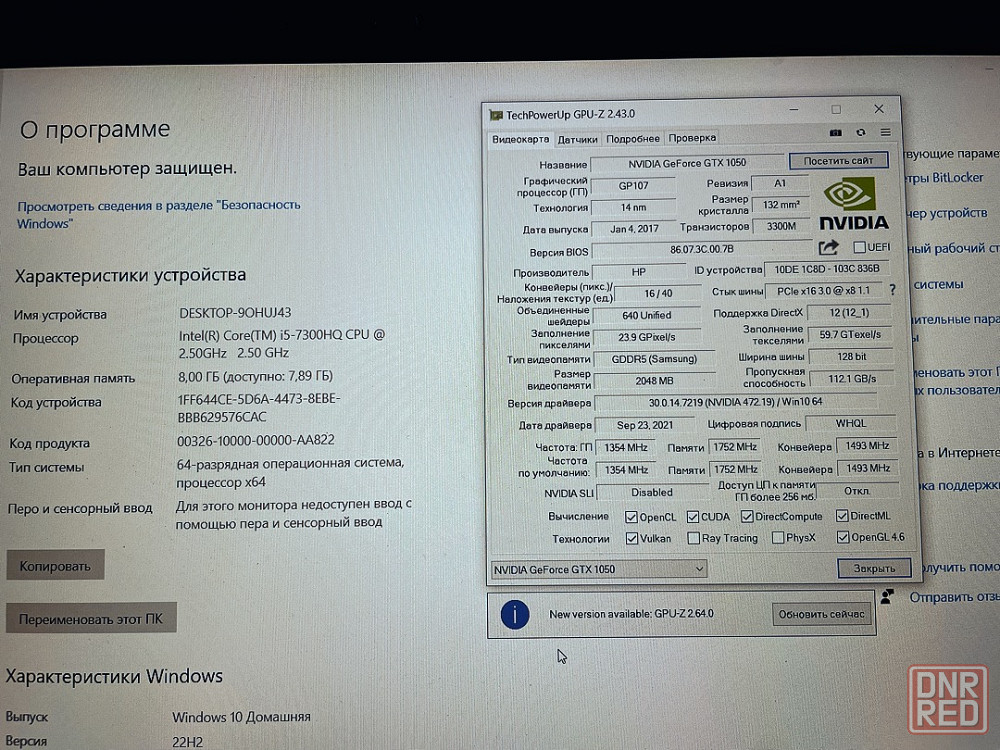Click the 128 bit bus width field
Image resolution: width=1000 pixels, height=750 pixels.
(x=851, y=357)
